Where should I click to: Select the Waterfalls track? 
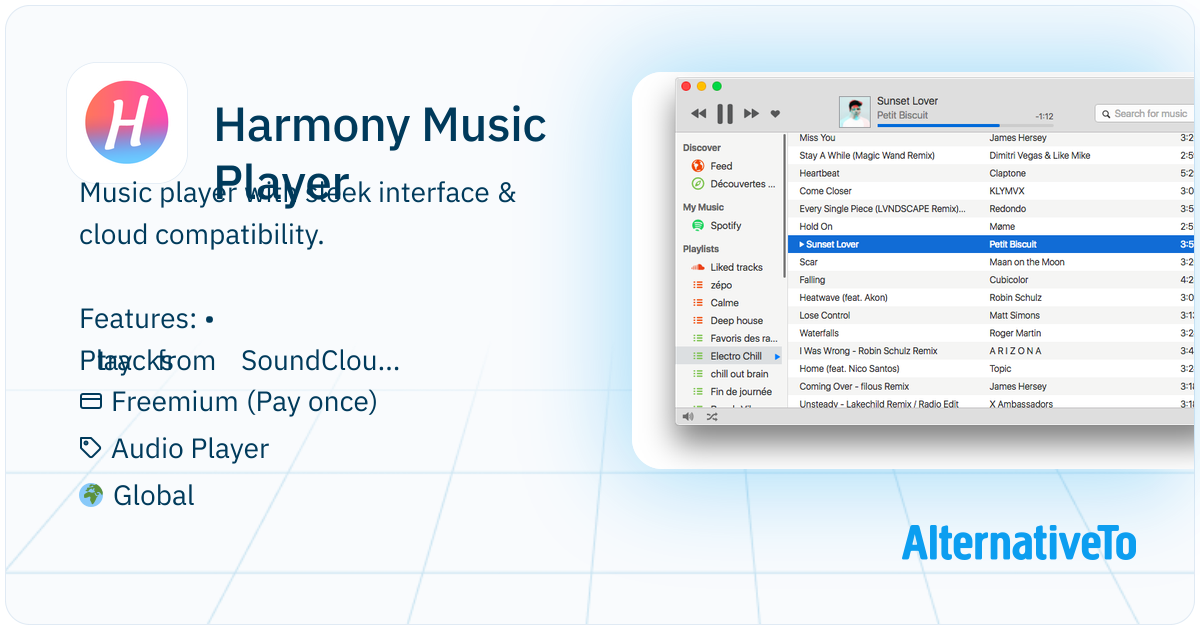pos(991,333)
